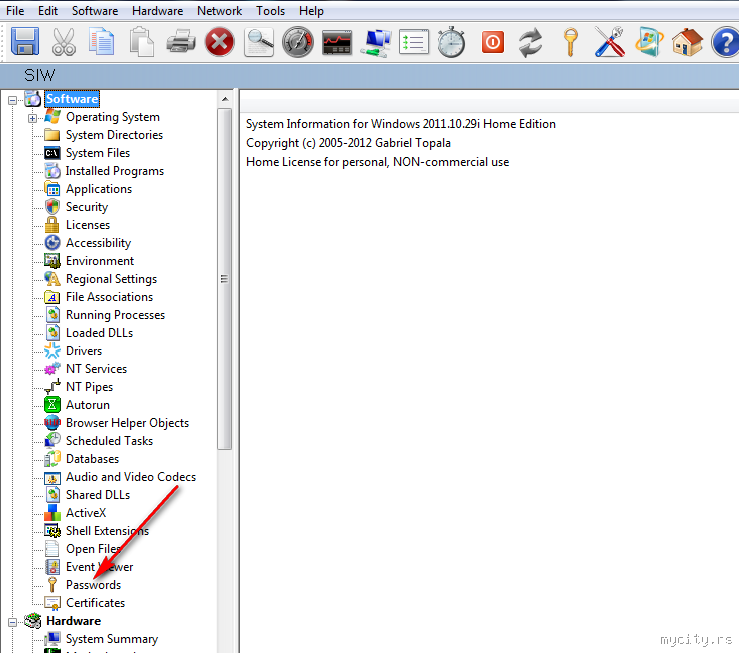
Task: Click the Print toolbar icon
Action: click(x=181, y=42)
